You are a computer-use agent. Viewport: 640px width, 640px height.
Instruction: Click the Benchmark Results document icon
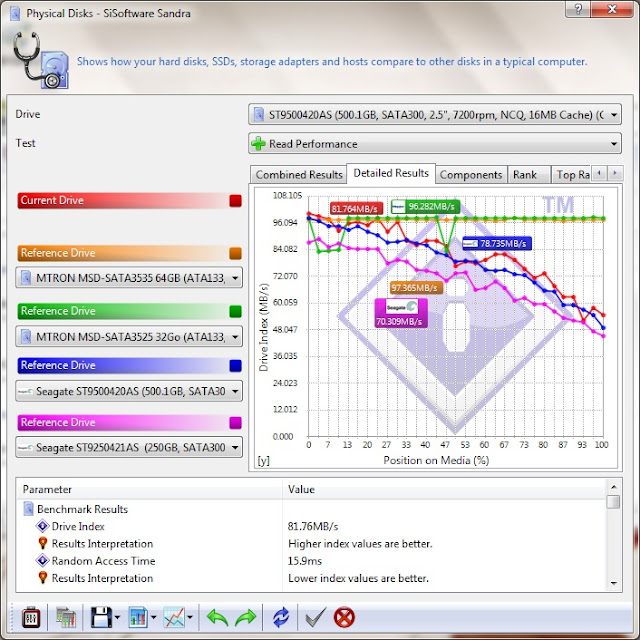click(x=28, y=509)
